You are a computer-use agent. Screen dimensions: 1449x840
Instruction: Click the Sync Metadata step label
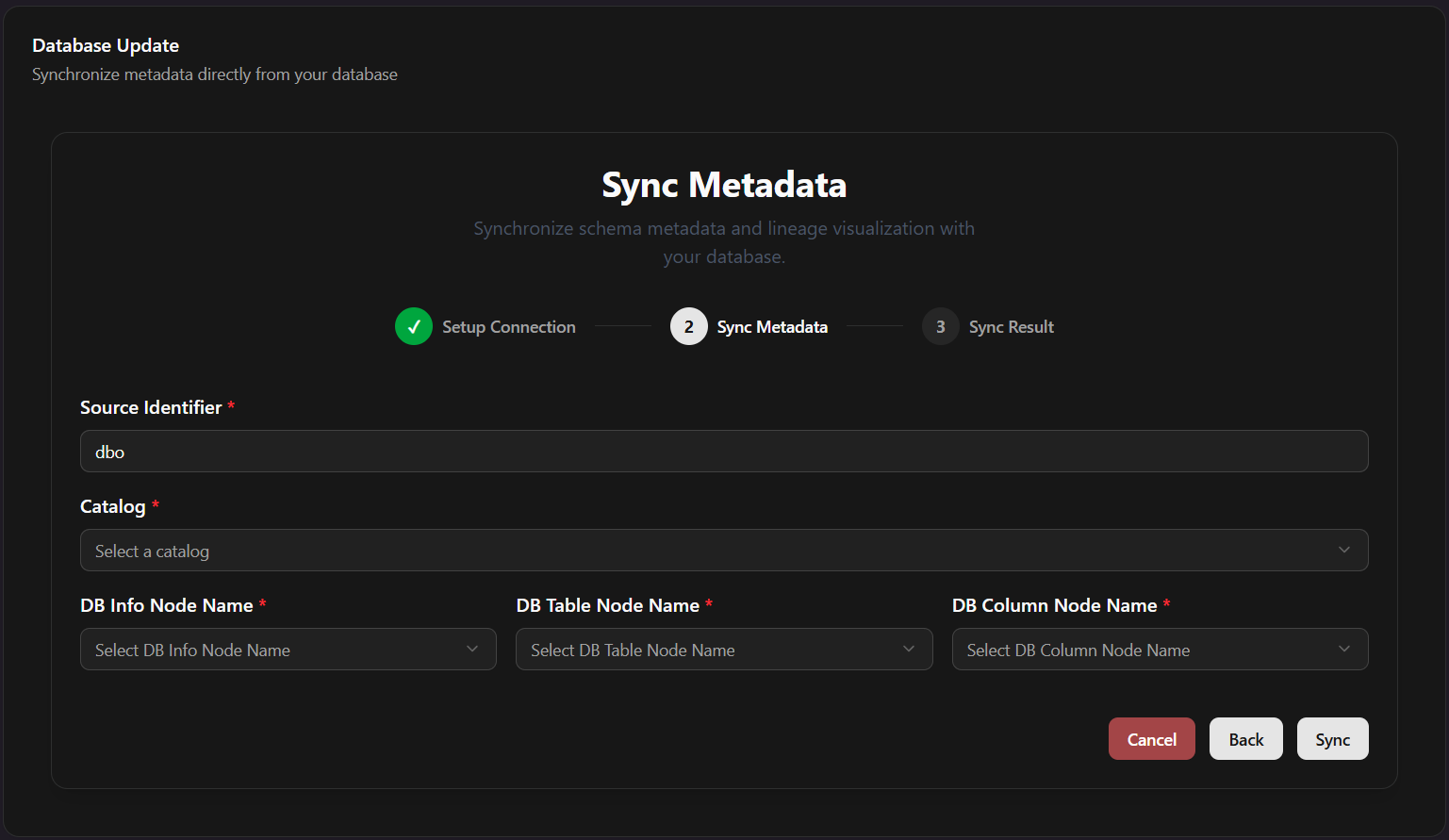pos(772,327)
